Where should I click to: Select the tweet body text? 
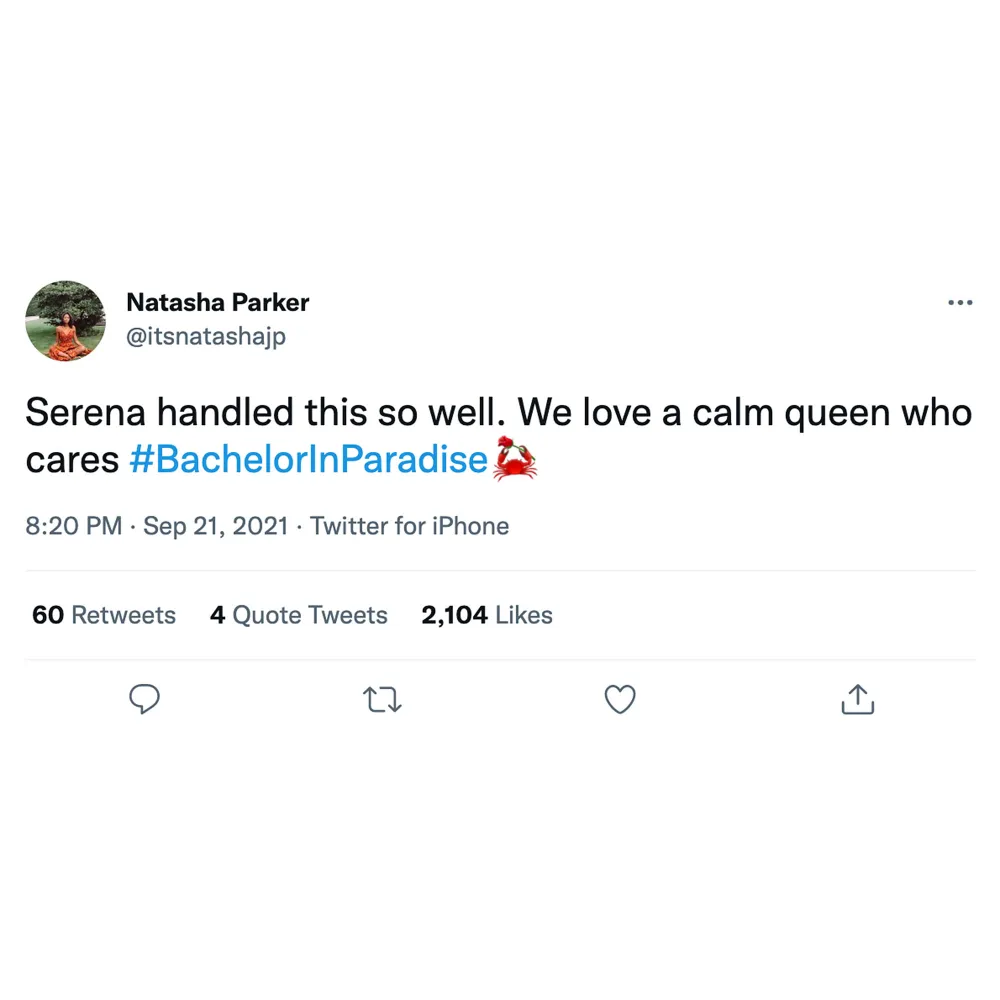(400, 412)
